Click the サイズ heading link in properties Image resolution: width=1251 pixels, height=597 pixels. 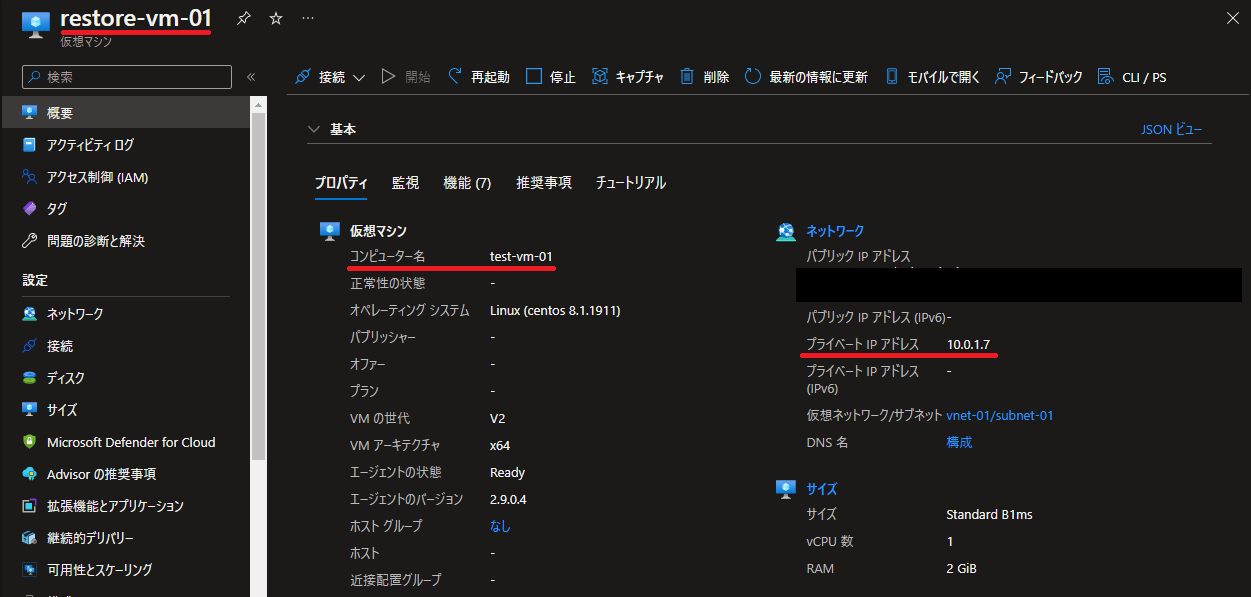pyautogui.click(x=822, y=489)
